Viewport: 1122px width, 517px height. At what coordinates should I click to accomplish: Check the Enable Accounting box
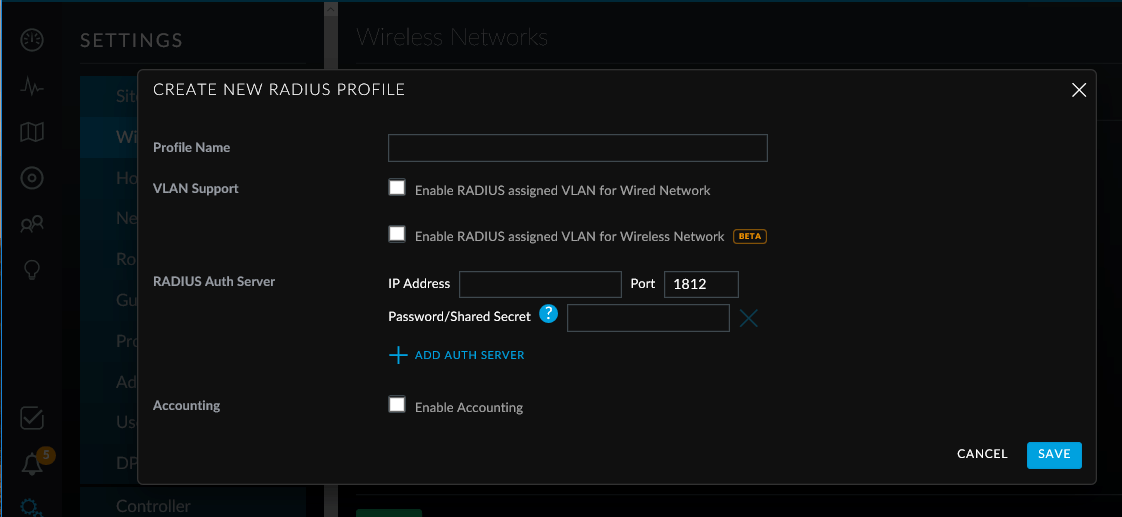tap(397, 405)
